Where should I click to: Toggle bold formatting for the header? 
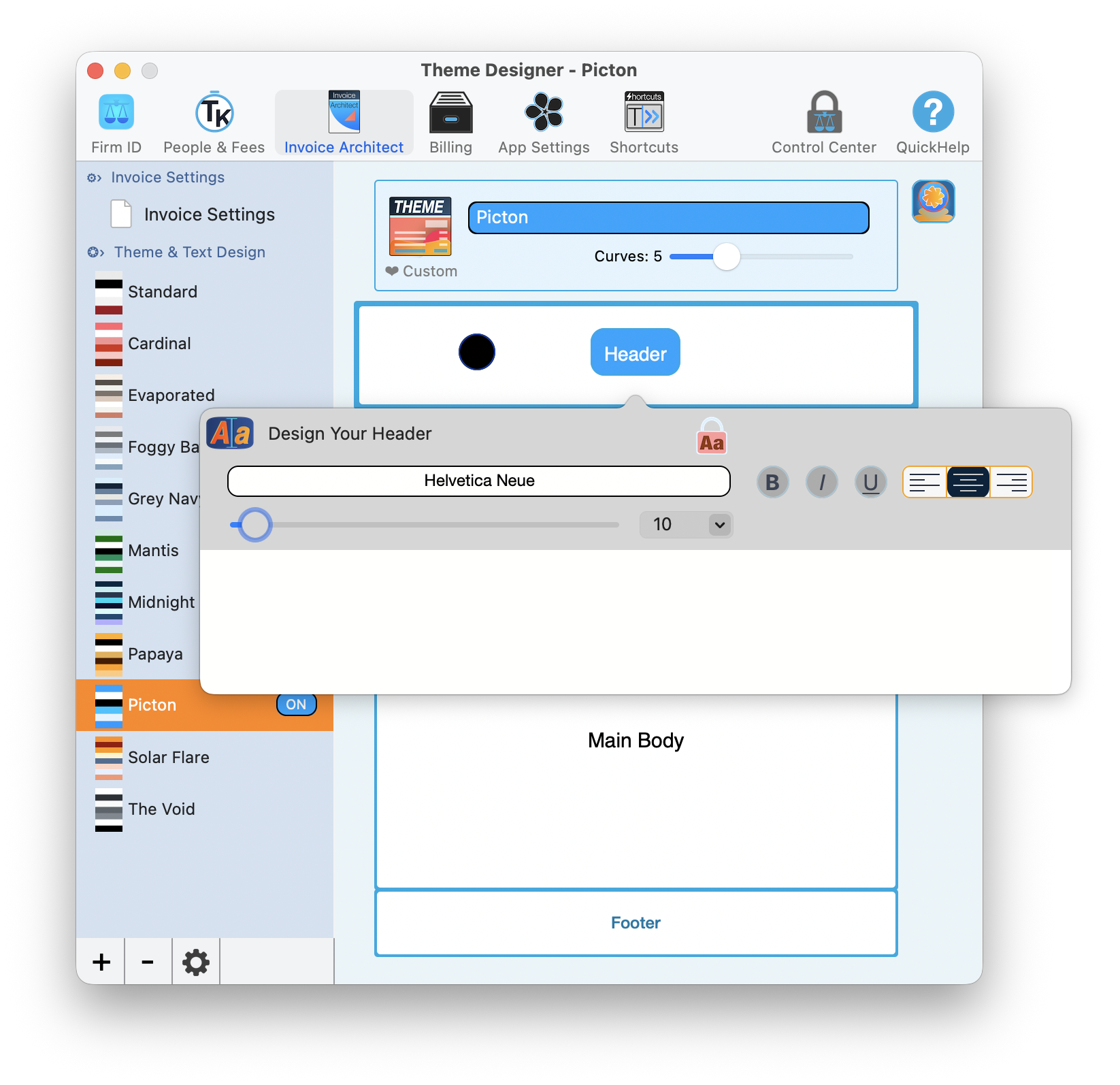772,482
